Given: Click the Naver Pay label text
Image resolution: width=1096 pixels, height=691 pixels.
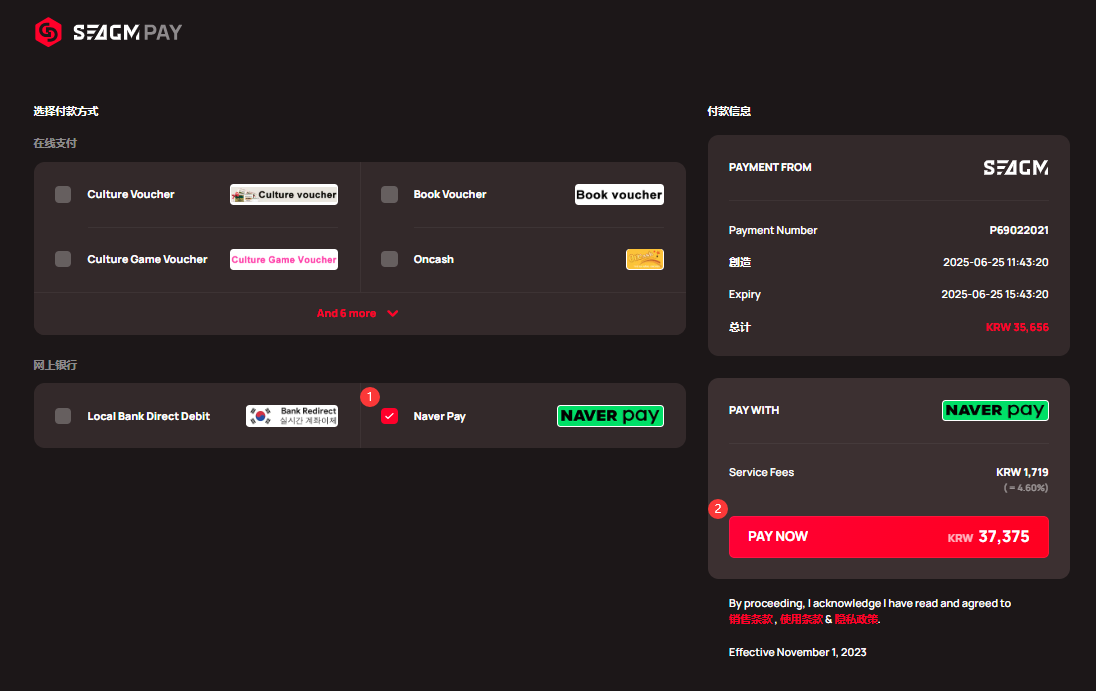Looking at the screenshot, I should [439, 416].
